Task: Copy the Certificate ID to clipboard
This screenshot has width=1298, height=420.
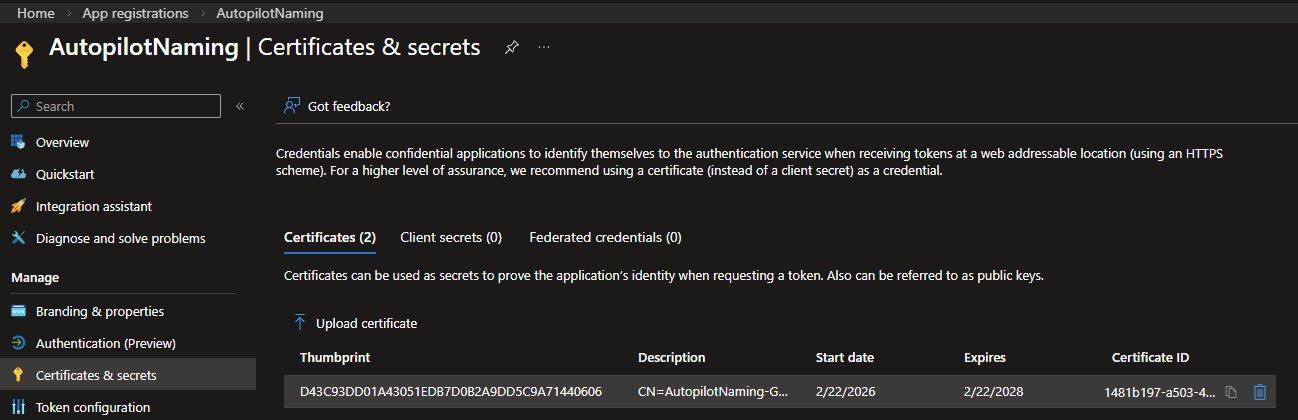Action: (x=1232, y=392)
